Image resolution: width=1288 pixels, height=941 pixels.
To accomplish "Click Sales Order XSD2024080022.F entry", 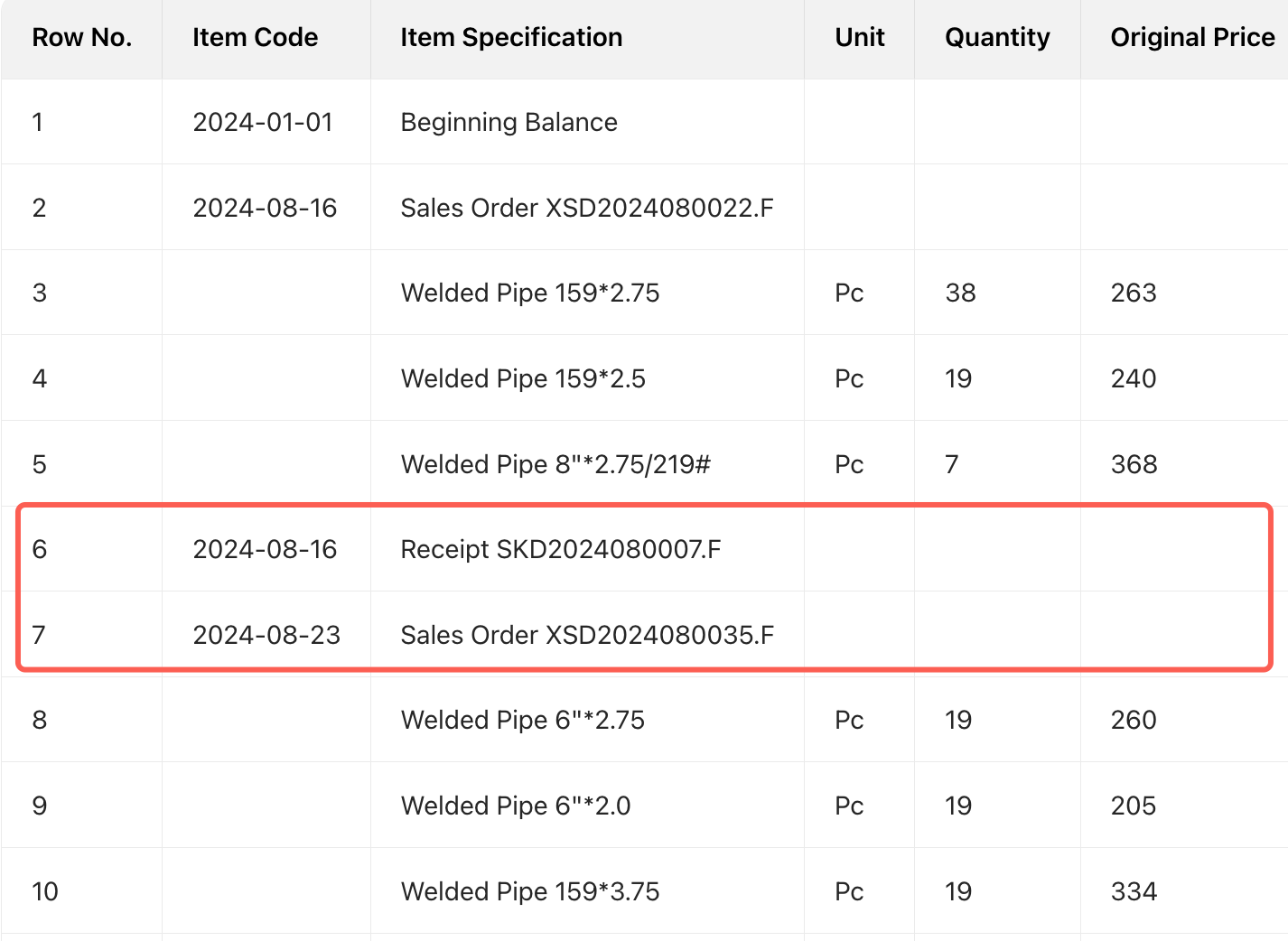I will click(587, 209).
